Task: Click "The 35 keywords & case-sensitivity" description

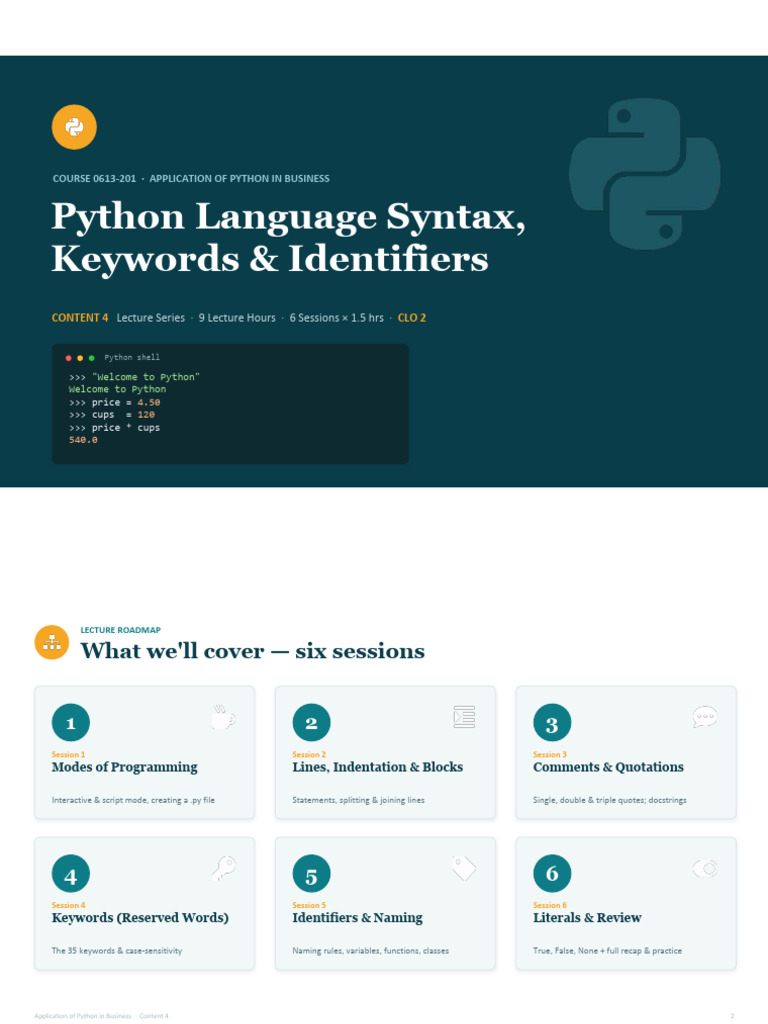Action: pyautogui.click(x=117, y=951)
